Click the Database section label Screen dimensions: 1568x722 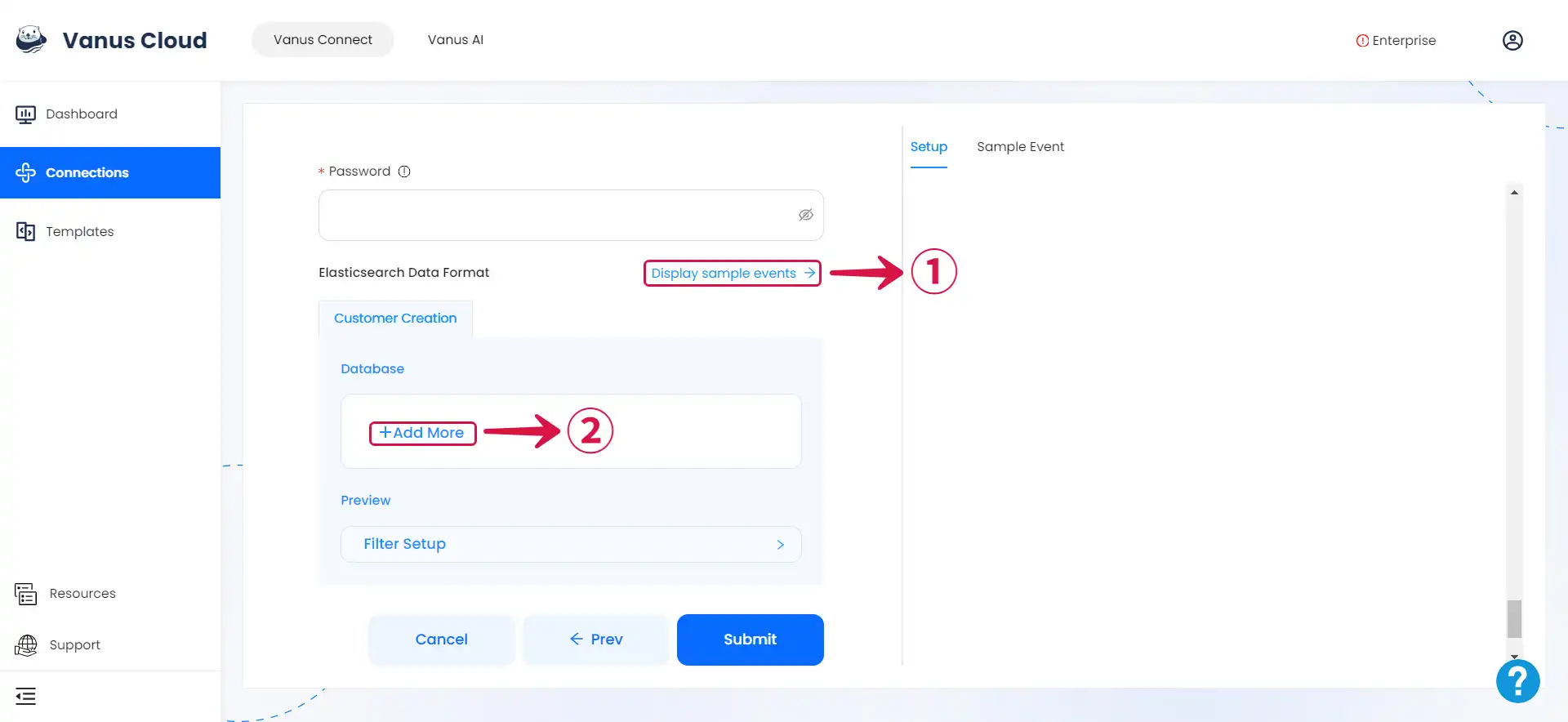click(x=372, y=369)
